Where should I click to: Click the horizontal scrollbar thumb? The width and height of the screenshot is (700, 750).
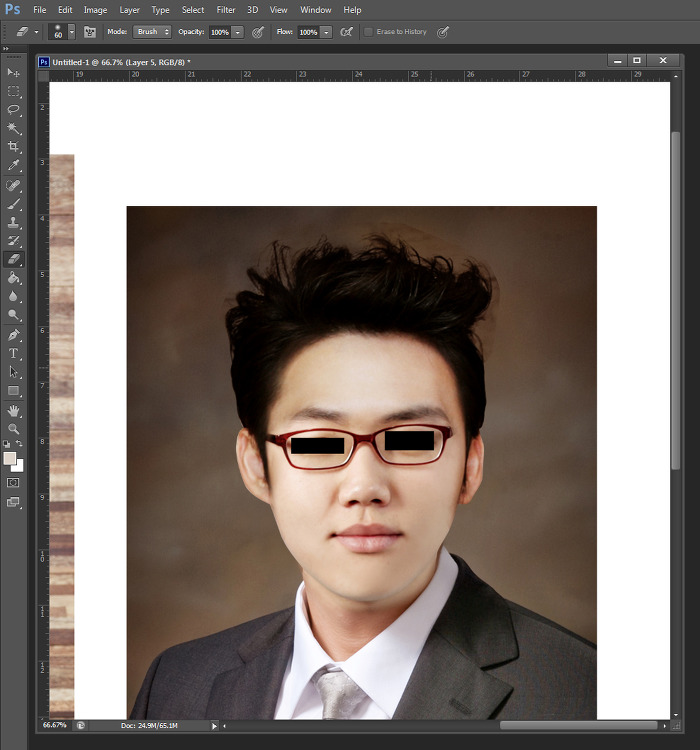tap(578, 726)
